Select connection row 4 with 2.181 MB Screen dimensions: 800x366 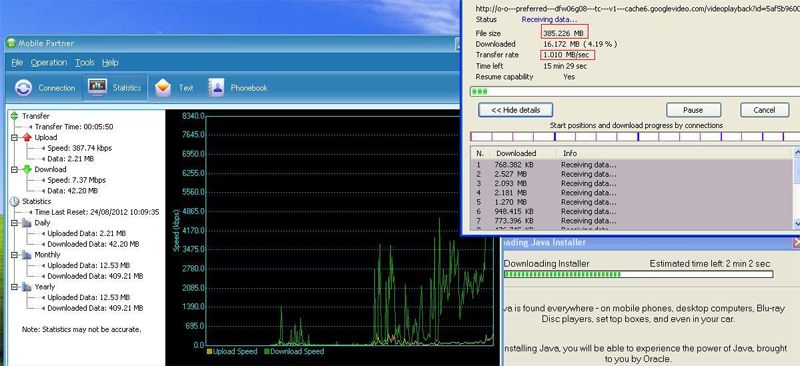632,192
